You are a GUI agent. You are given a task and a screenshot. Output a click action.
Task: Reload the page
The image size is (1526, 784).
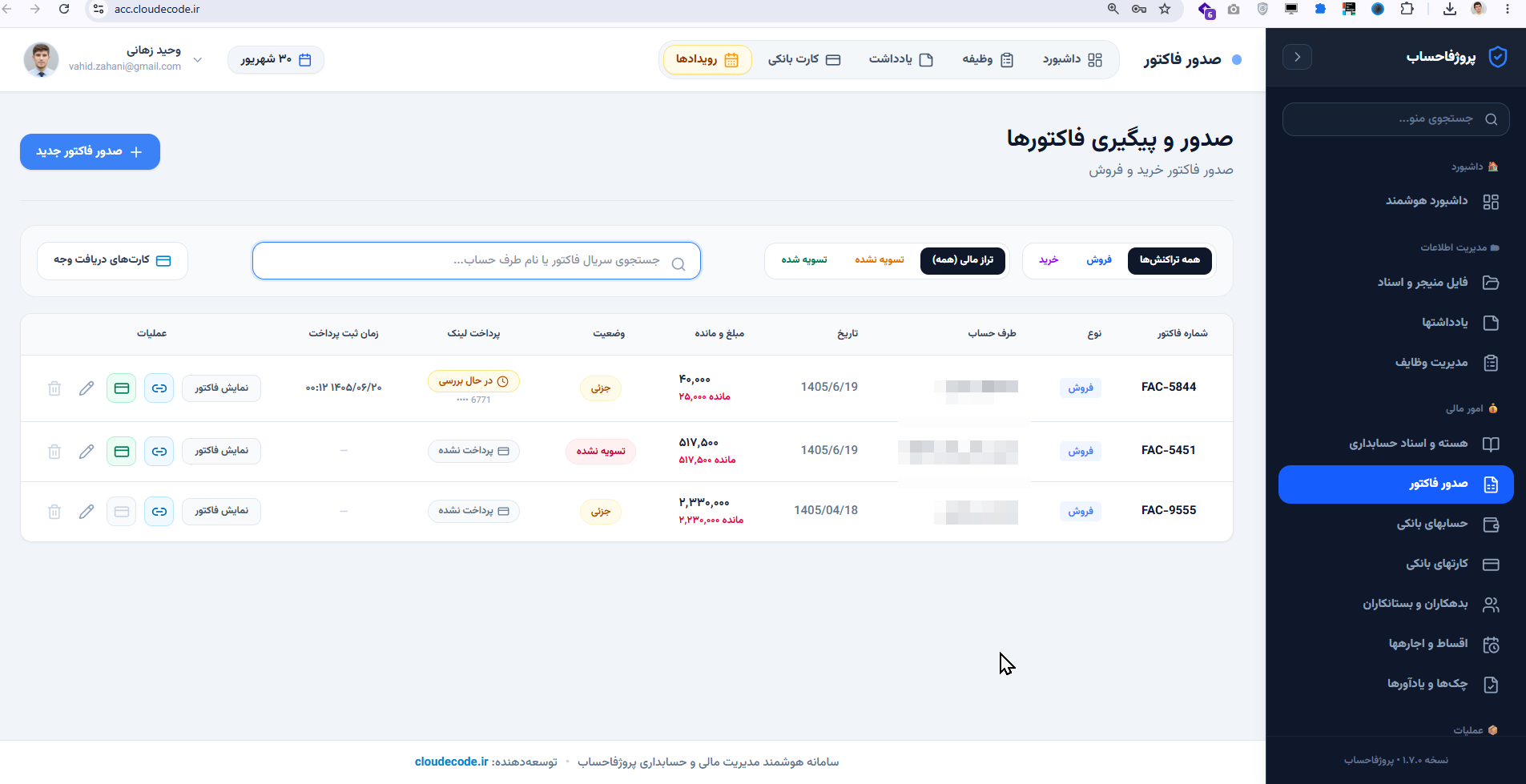point(64,9)
